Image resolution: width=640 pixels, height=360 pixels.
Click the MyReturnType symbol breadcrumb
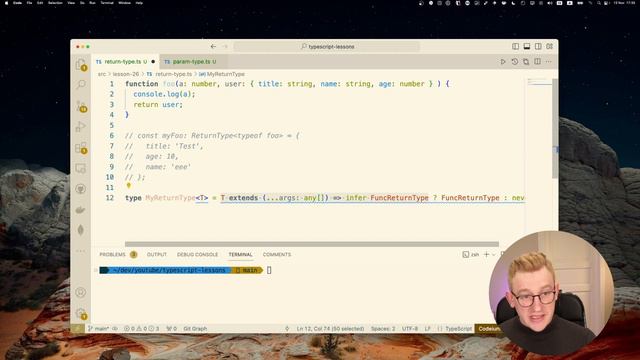click(x=225, y=74)
